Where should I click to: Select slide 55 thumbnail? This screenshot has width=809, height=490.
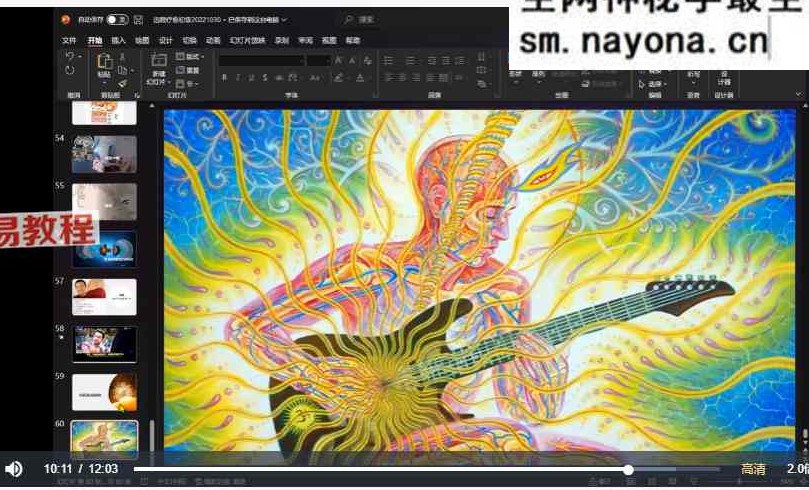point(104,202)
